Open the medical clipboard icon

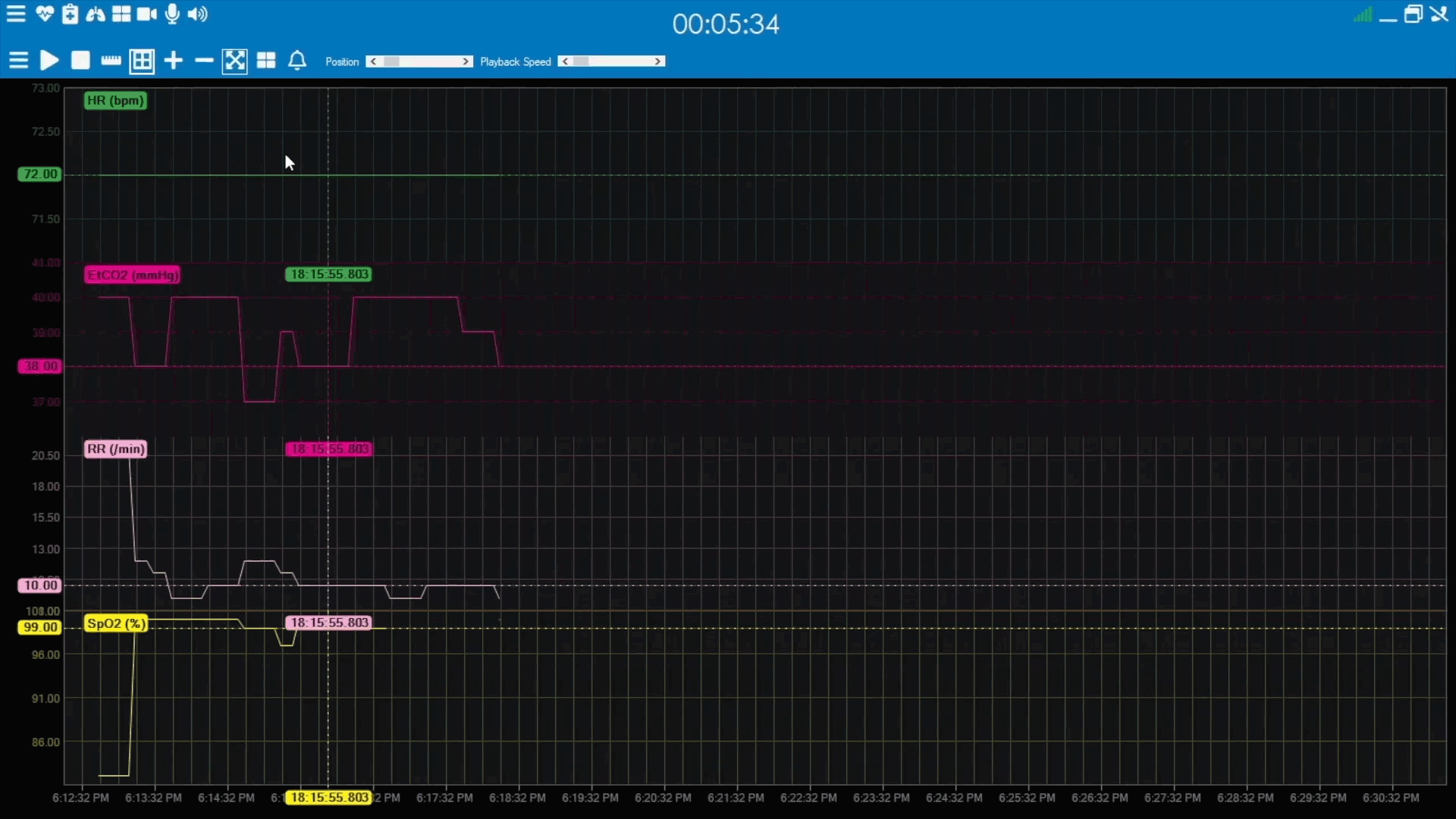tap(70, 14)
